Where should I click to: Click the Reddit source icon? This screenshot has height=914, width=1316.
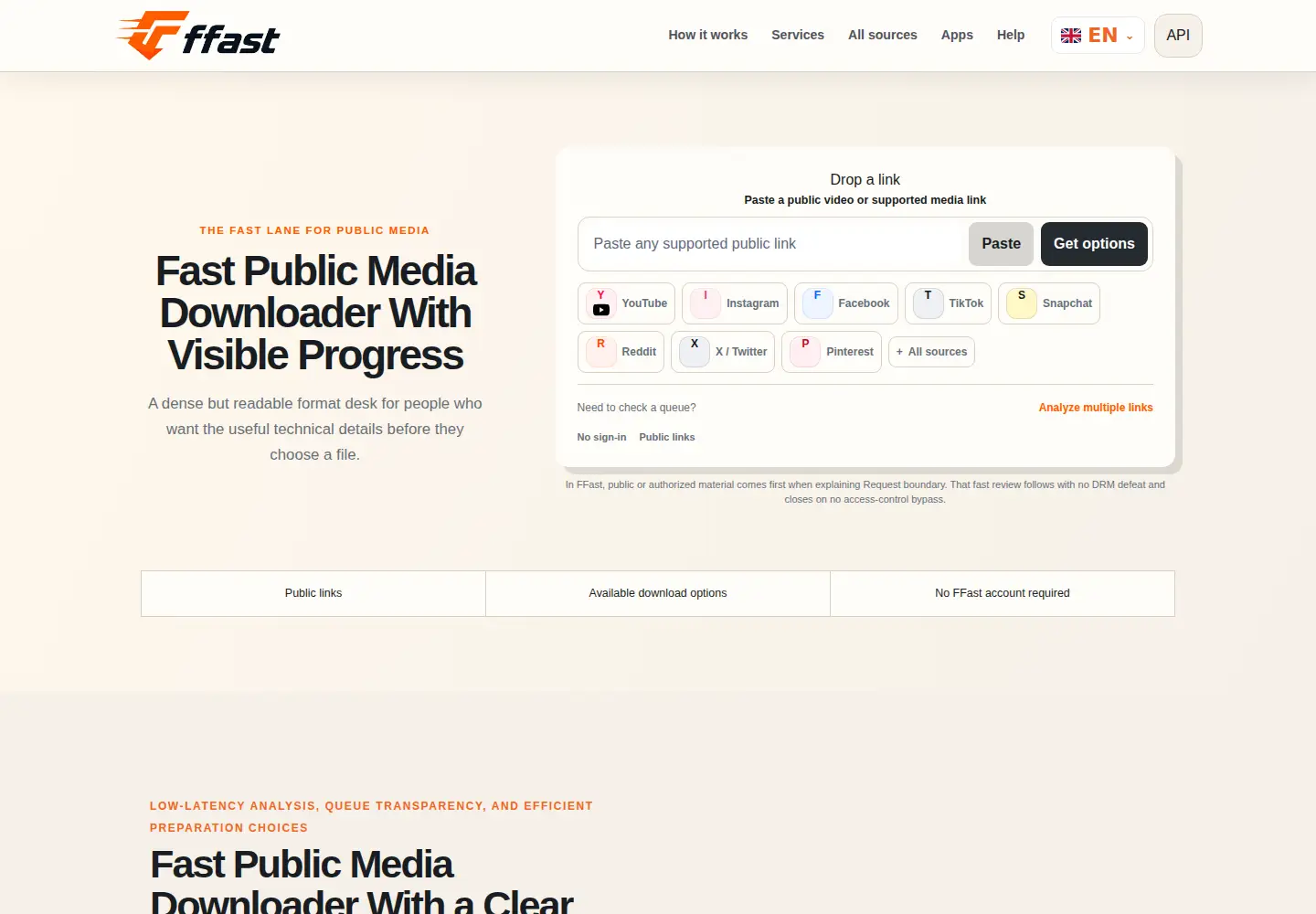coord(600,352)
